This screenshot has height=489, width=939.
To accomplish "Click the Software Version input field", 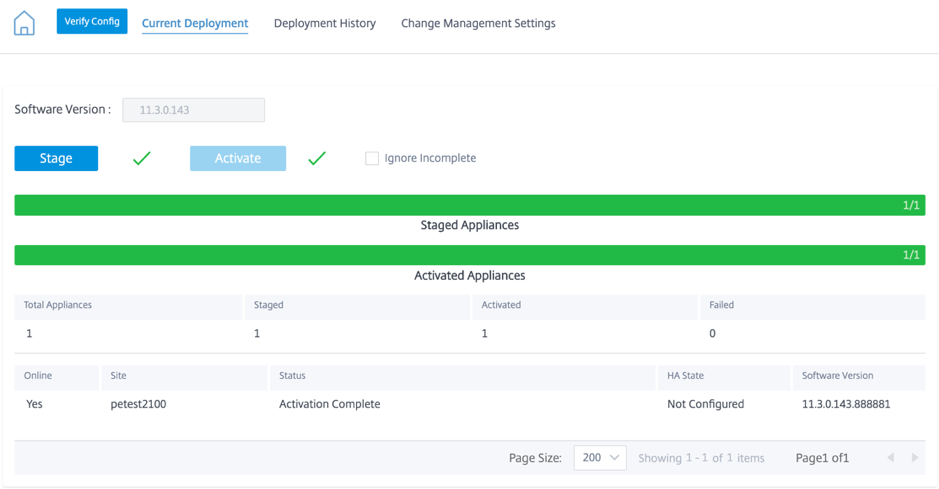I will click(x=193, y=110).
